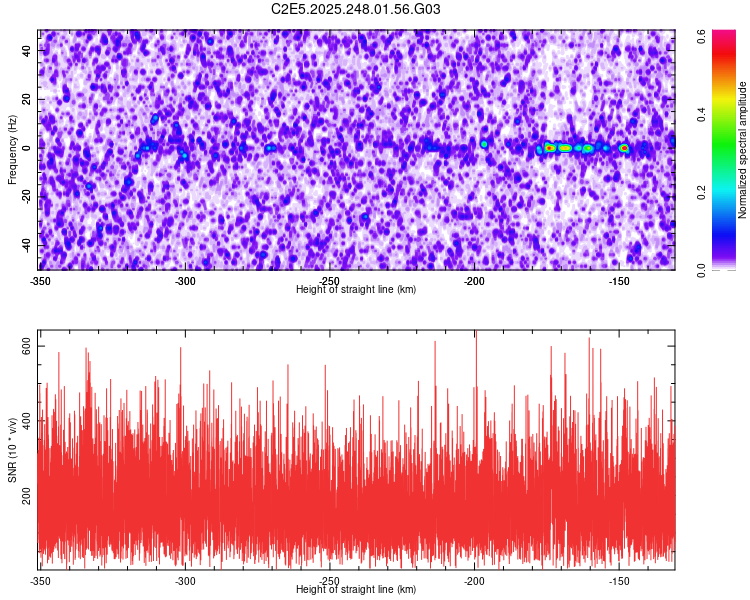Click the bright red hotspot near -150 km
The width and height of the screenshot is (750, 600).
click(x=624, y=148)
